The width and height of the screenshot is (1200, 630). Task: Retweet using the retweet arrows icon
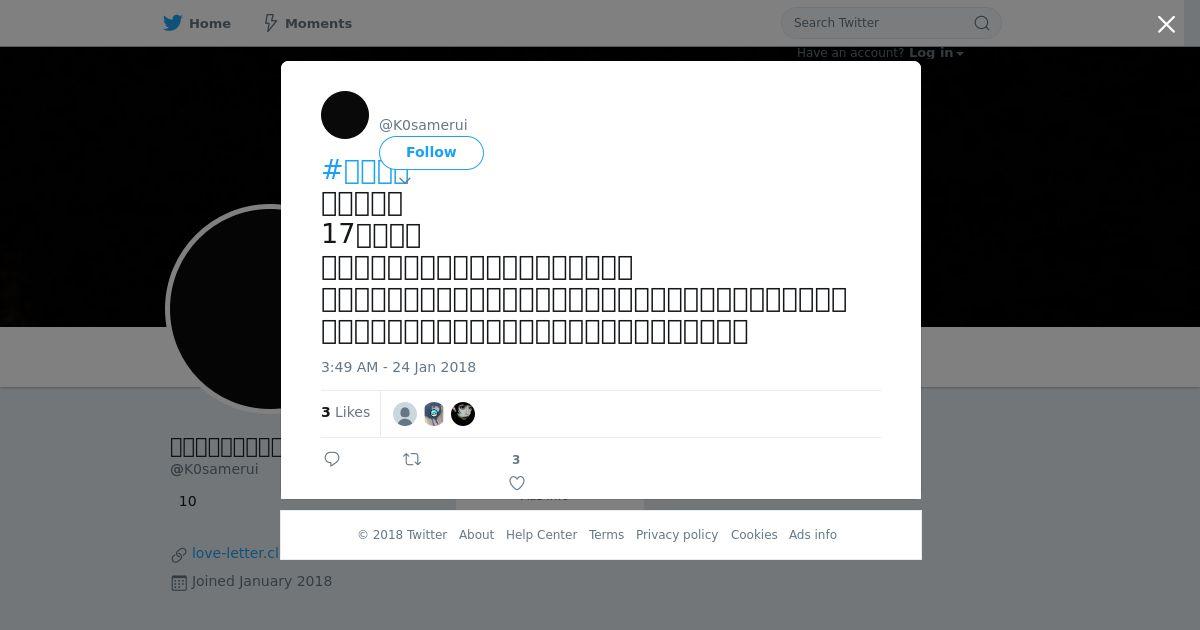pyautogui.click(x=412, y=459)
